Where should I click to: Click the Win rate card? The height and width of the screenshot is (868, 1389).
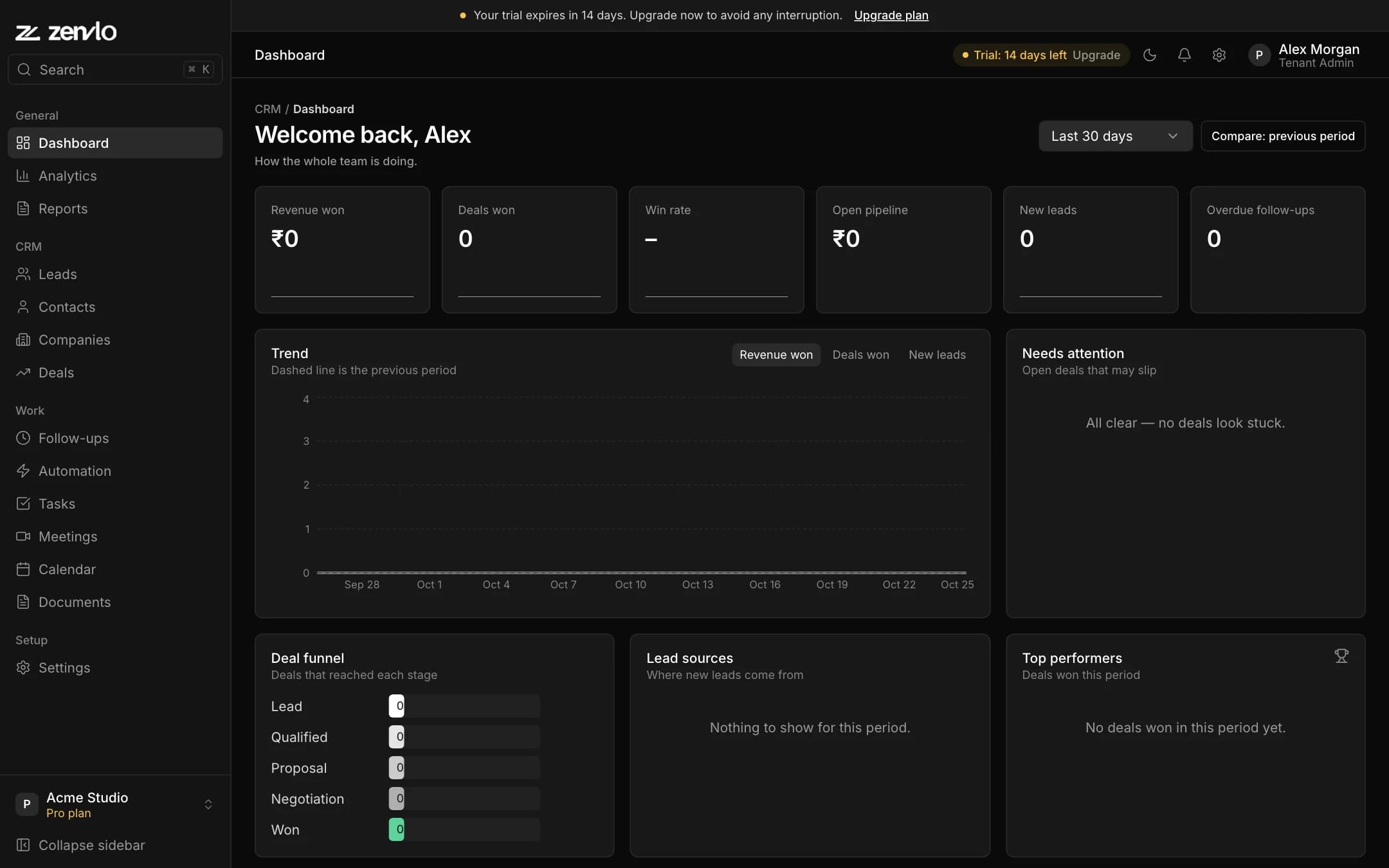(716, 249)
